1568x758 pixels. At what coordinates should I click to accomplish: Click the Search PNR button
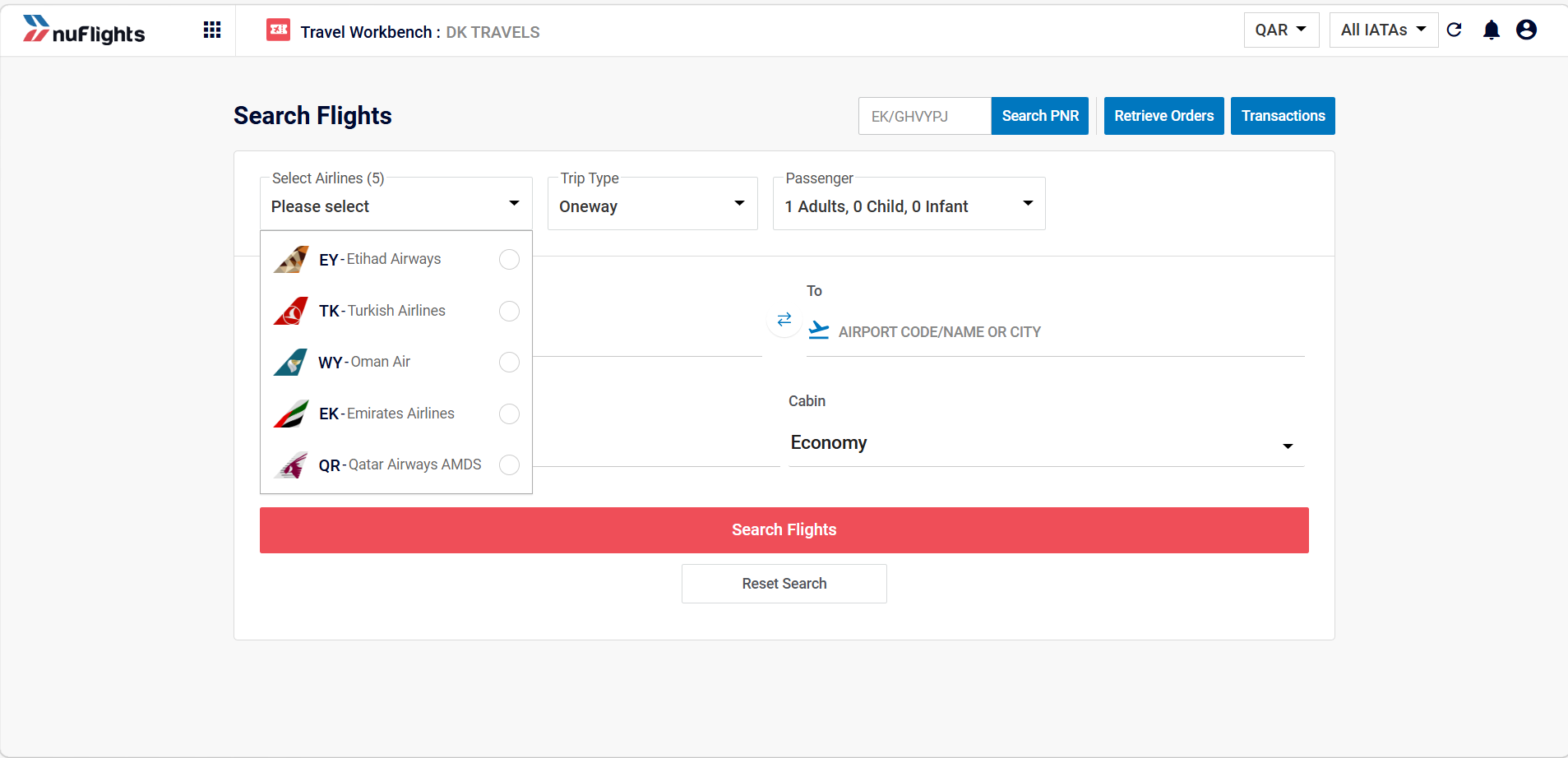pyautogui.click(x=1040, y=116)
